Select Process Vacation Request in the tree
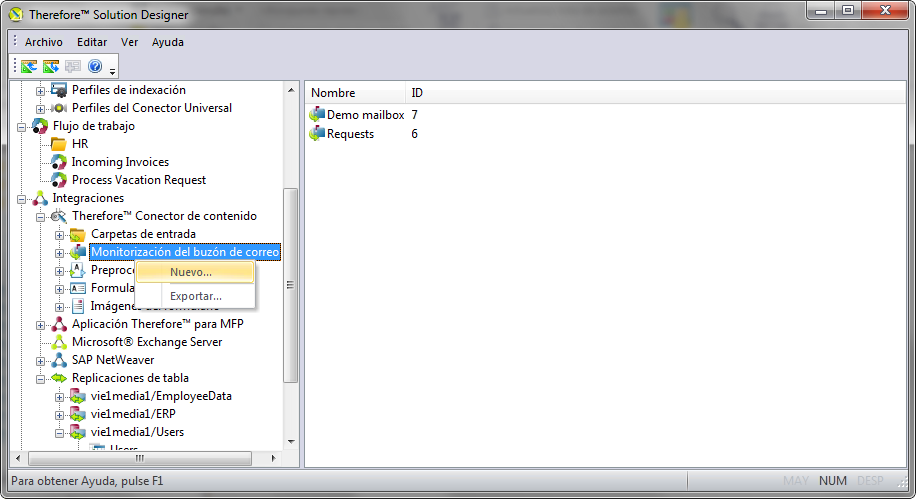The width and height of the screenshot is (916, 499). tap(139, 180)
